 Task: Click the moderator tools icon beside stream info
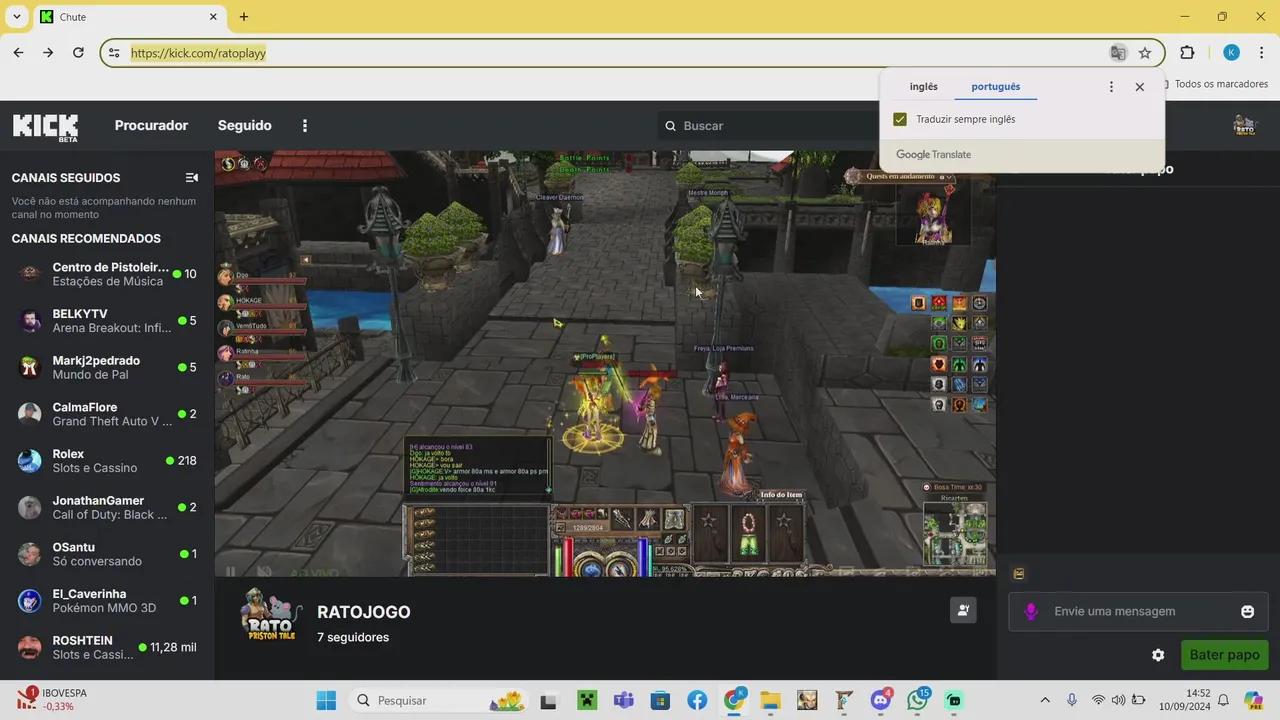[963, 610]
